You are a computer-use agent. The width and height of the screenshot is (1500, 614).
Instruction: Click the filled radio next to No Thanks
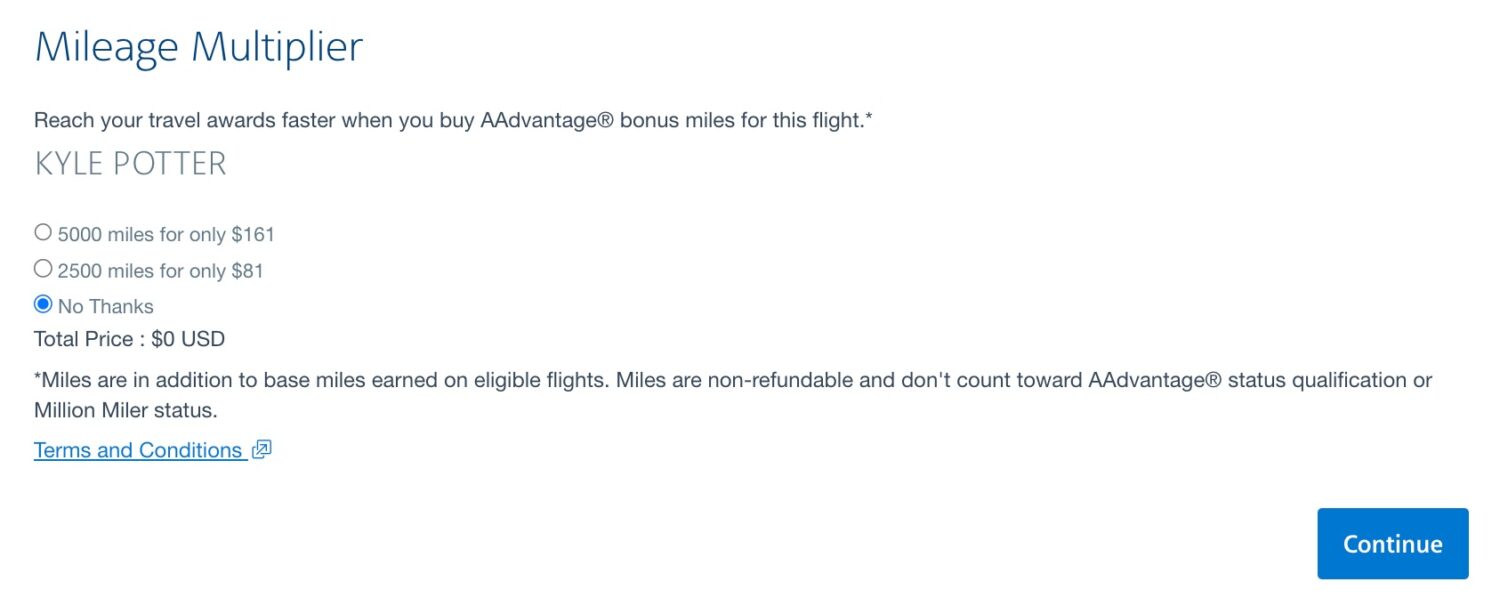click(x=42, y=303)
